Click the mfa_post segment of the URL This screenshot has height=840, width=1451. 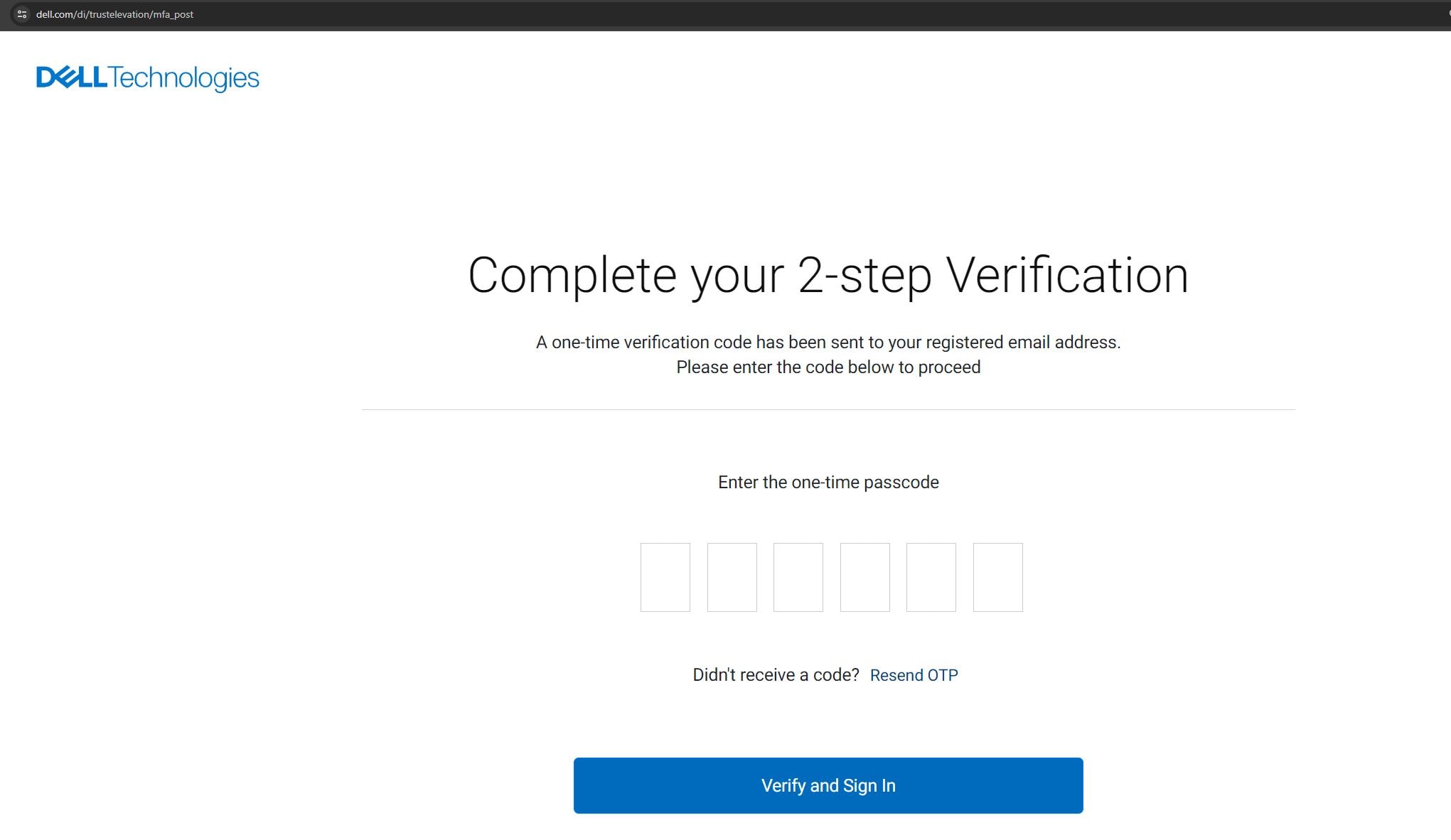point(173,14)
